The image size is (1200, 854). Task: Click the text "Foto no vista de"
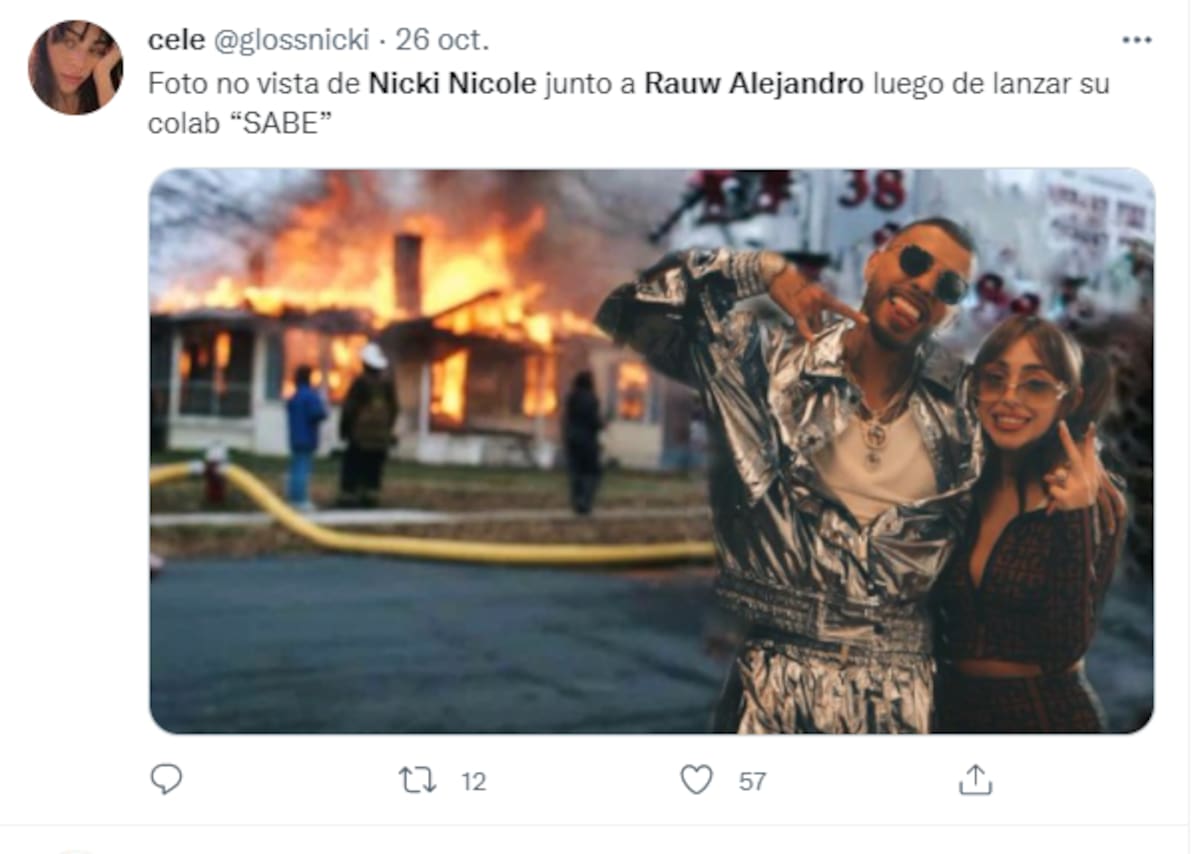point(255,83)
